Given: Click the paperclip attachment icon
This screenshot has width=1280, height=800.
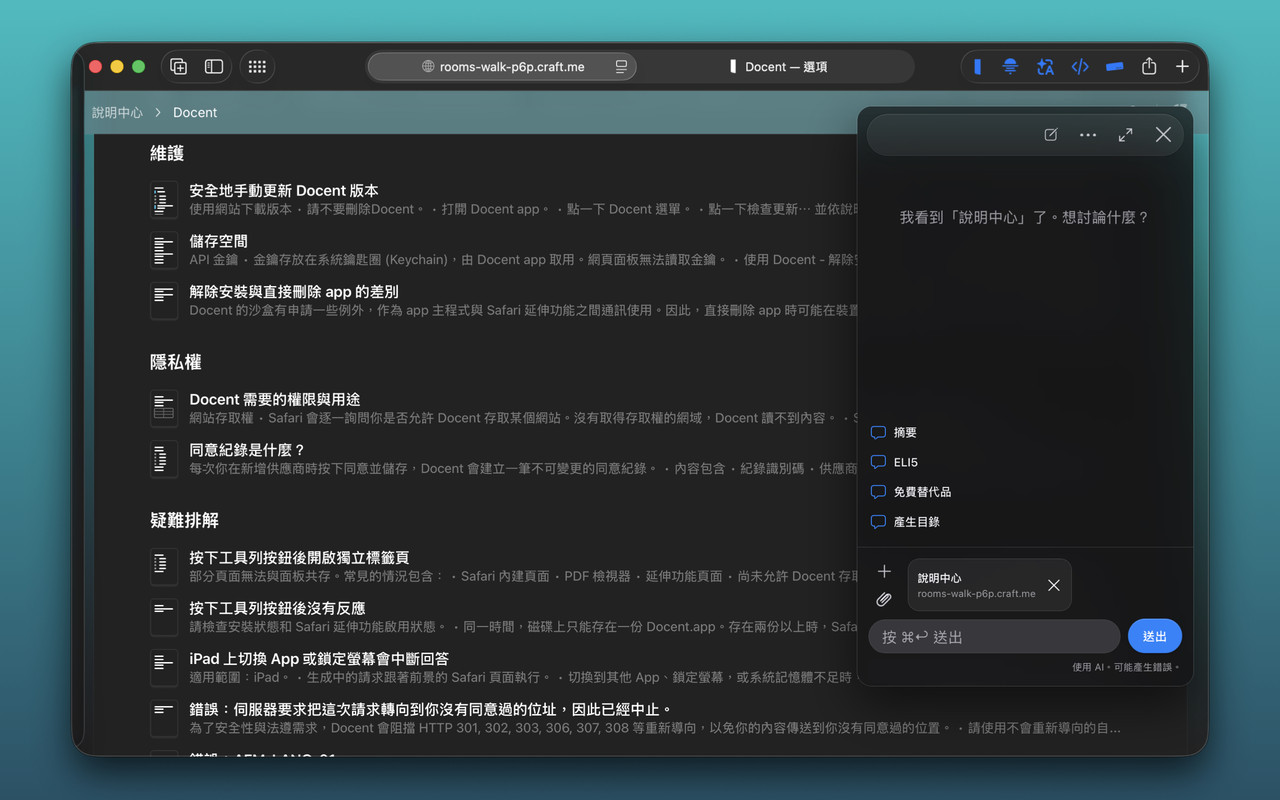Looking at the screenshot, I should (884, 600).
